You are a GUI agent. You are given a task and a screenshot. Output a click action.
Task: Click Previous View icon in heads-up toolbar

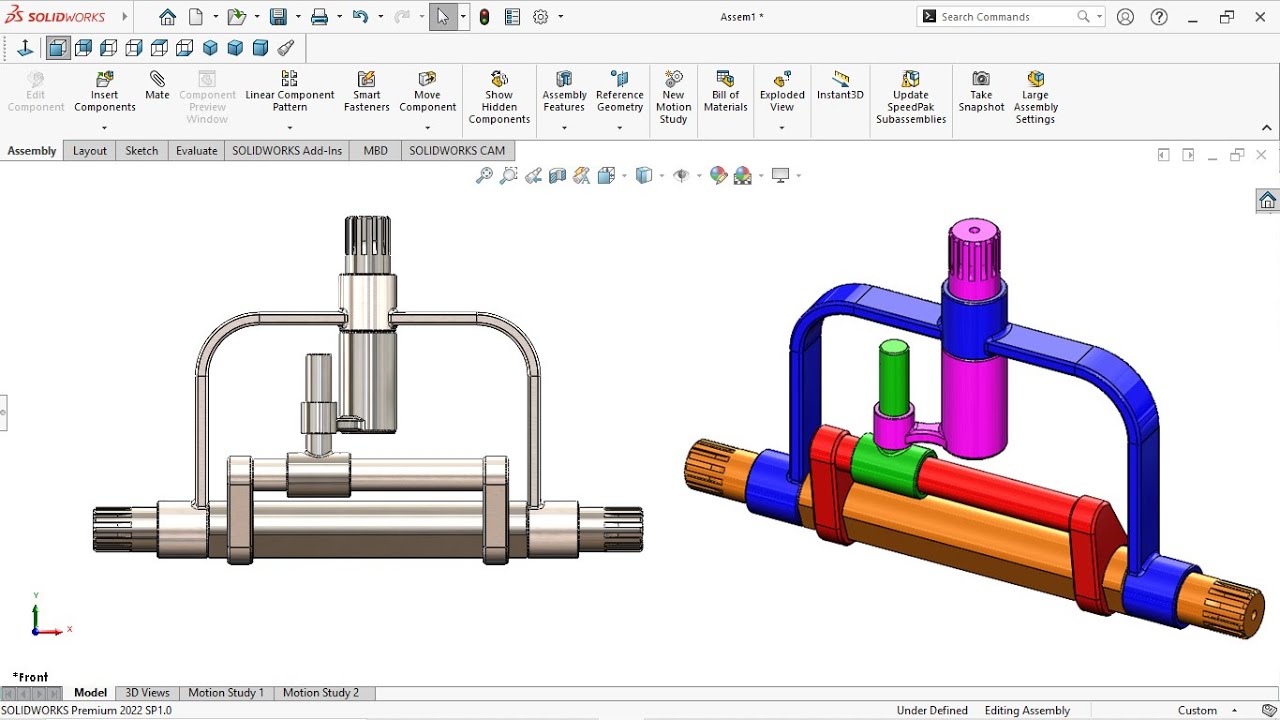pos(533,176)
